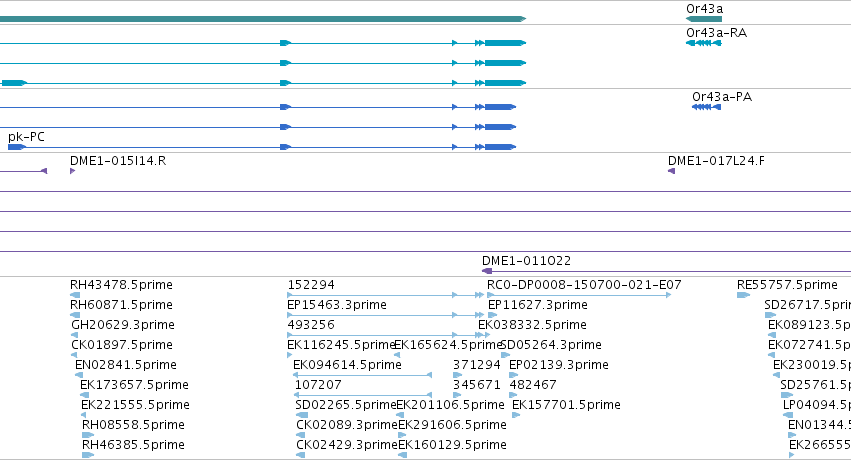Click the RC0-DP0008 alignment line glyph
This screenshot has height=460, width=851.
coord(579,295)
